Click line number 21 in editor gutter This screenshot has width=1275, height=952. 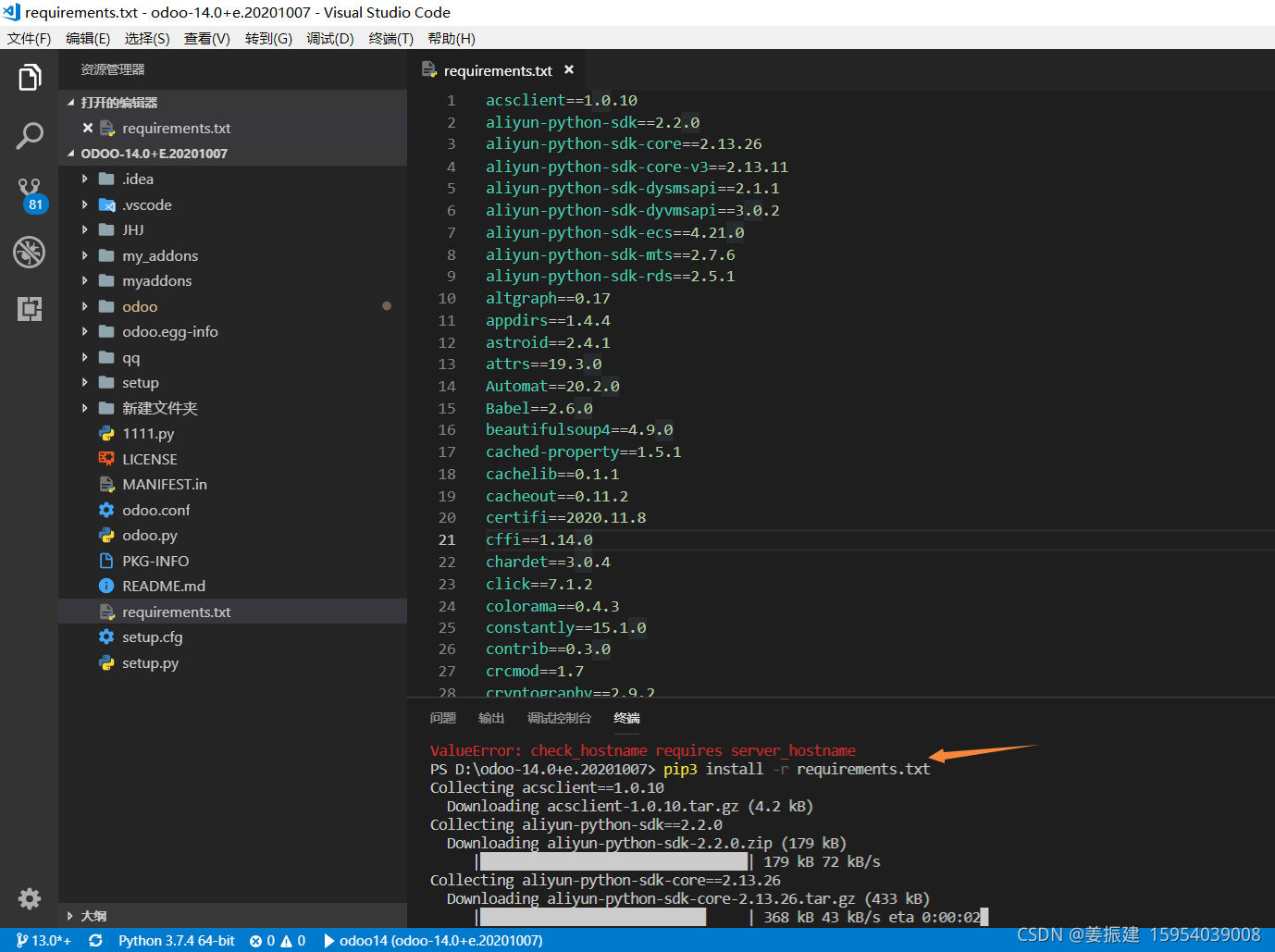447,539
